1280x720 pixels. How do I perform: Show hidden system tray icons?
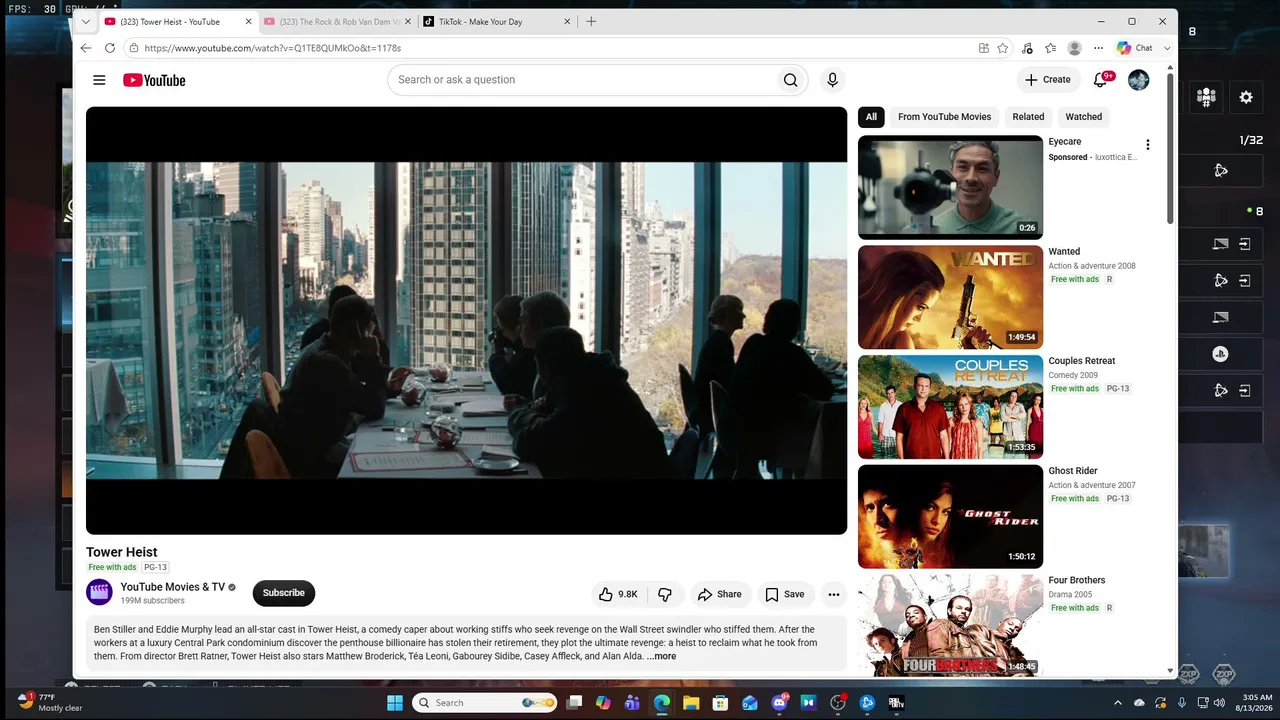[1118, 703]
